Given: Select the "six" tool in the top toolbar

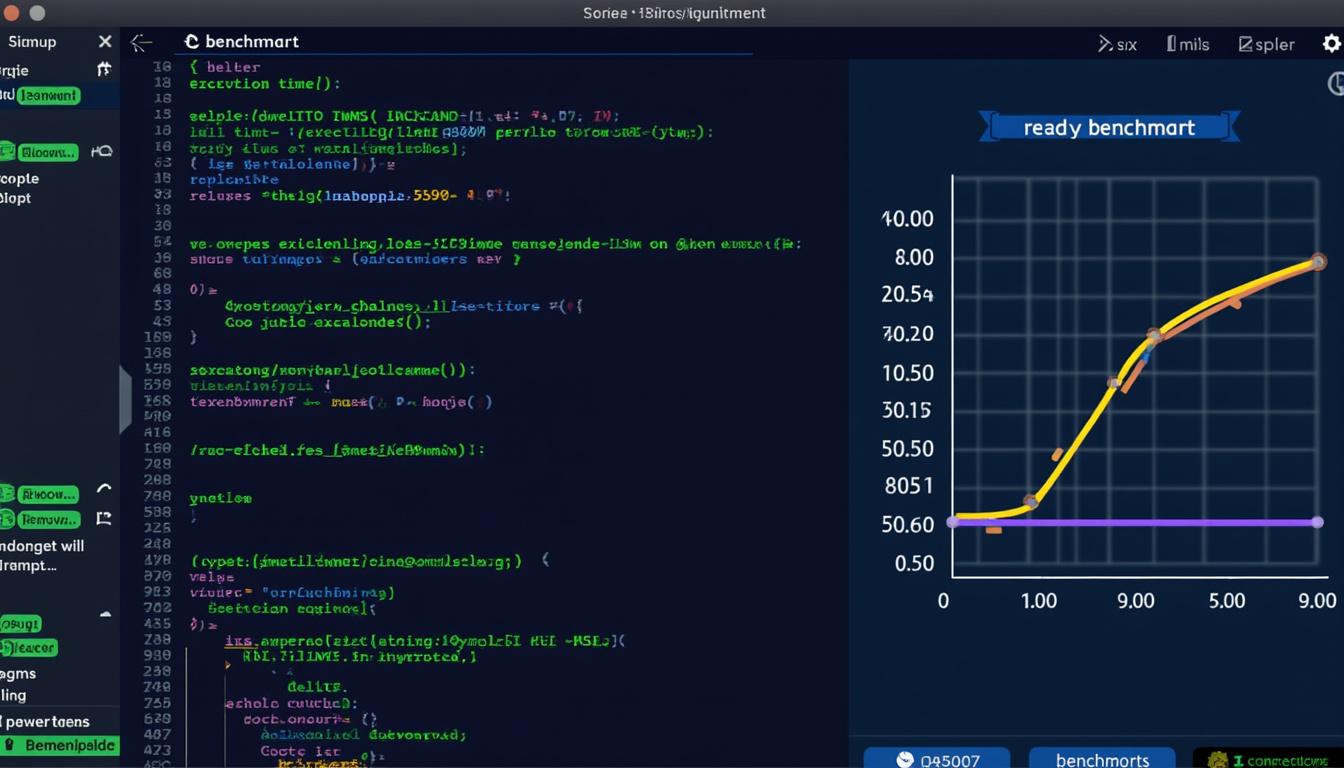Looking at the screenshot, I should coord(1116,44).
